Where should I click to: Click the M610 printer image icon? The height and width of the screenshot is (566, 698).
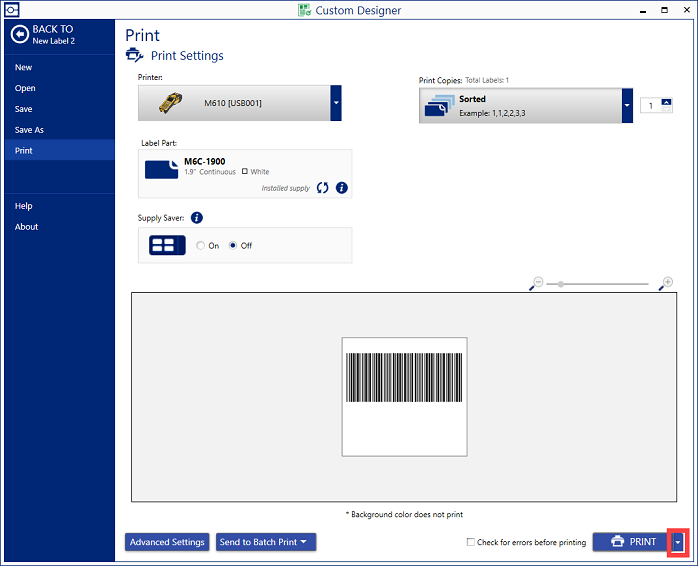click(x=170, y=103)
